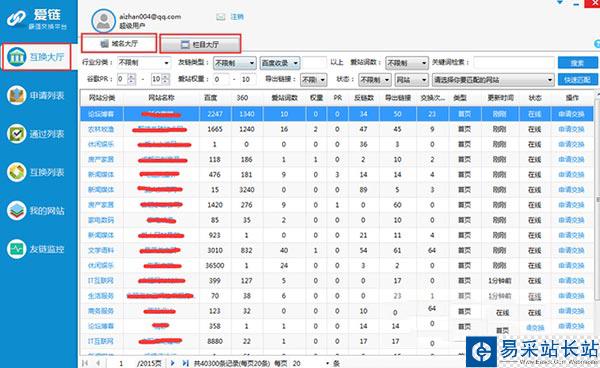The height and width of the screenshot is (368, 600).
Task: Select the 文学资料 category cell
Action: [x=101, y=251]
